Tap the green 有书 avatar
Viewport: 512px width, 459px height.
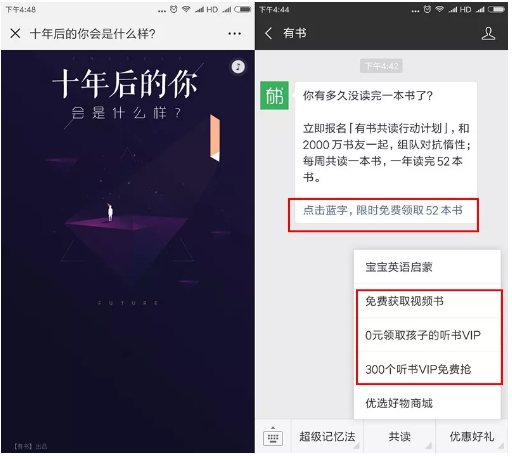click(x=274, y=96)
